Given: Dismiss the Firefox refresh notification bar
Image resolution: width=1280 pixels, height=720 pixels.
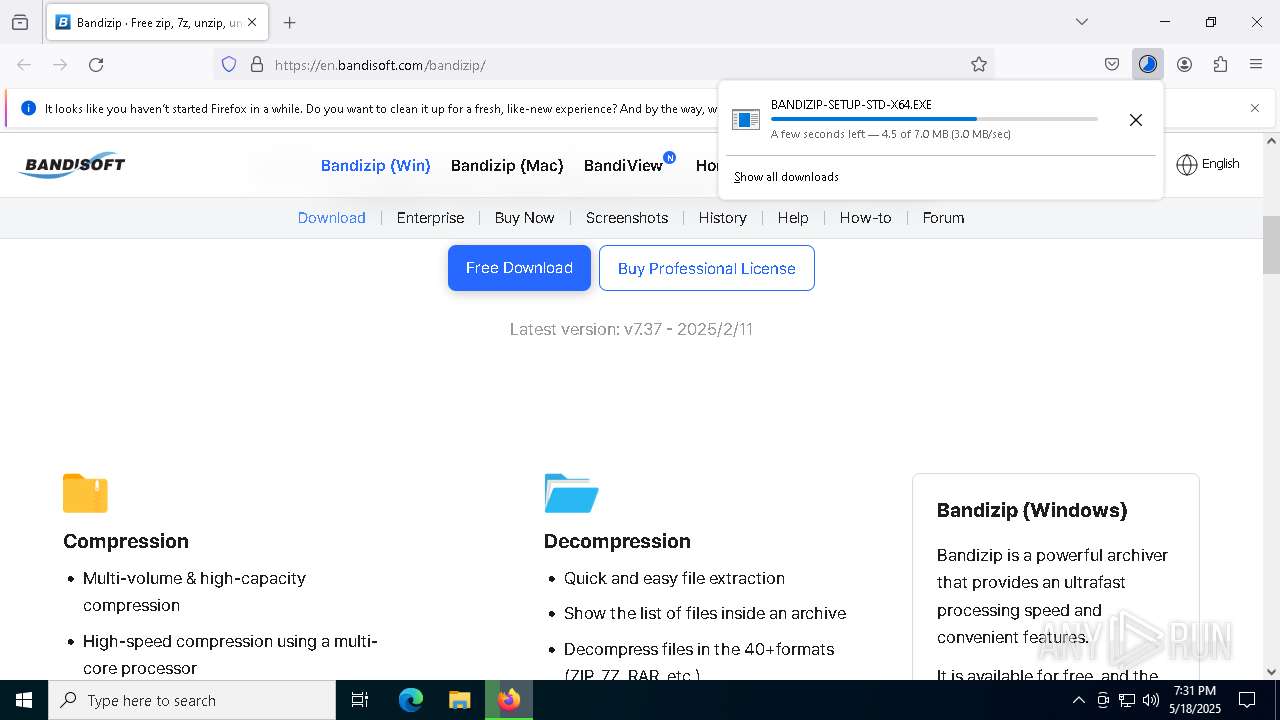Looking at the screenshot, I should point(1255,108).
